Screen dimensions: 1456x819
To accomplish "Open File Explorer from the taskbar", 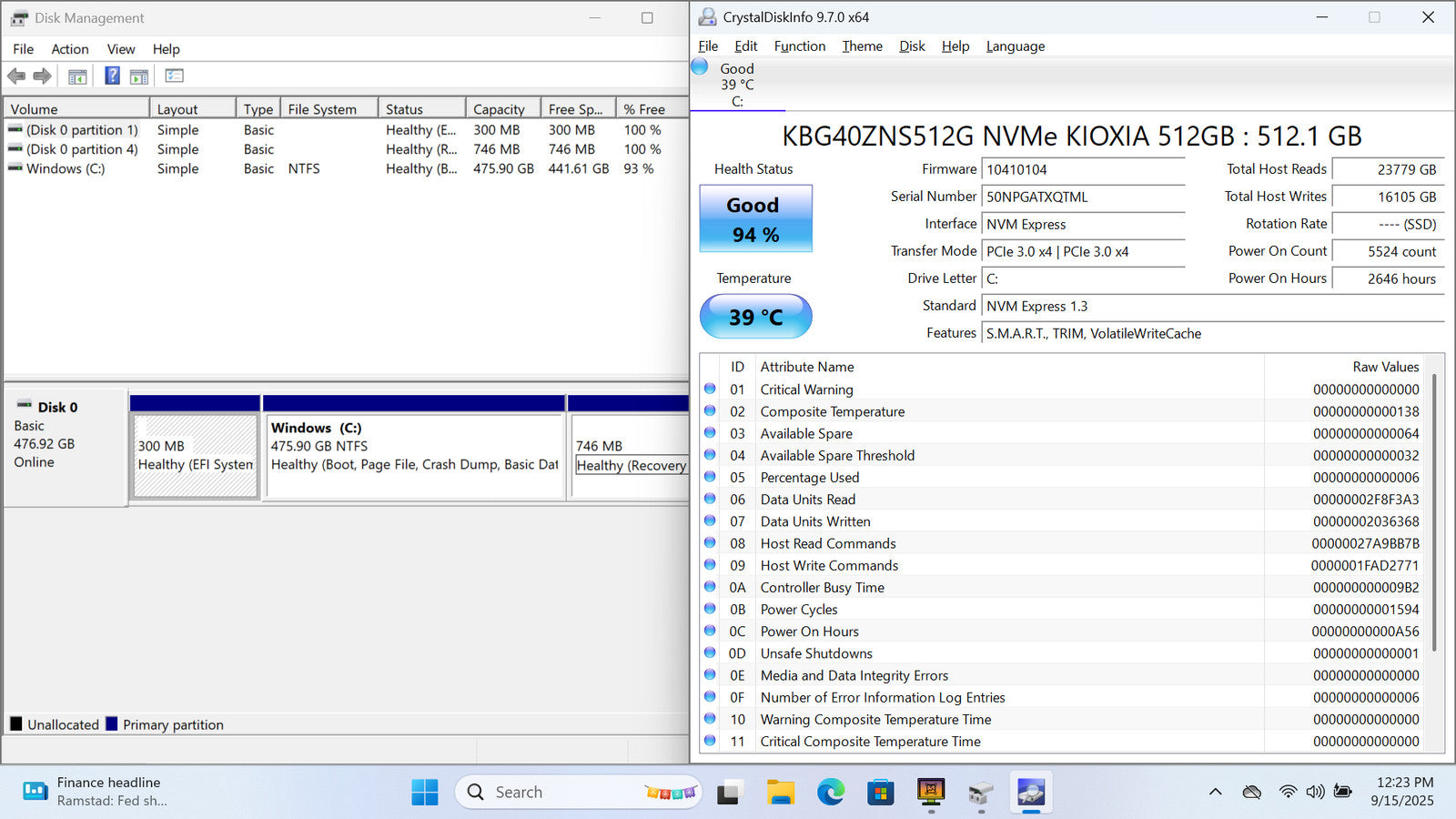I will tap(780, 792).
